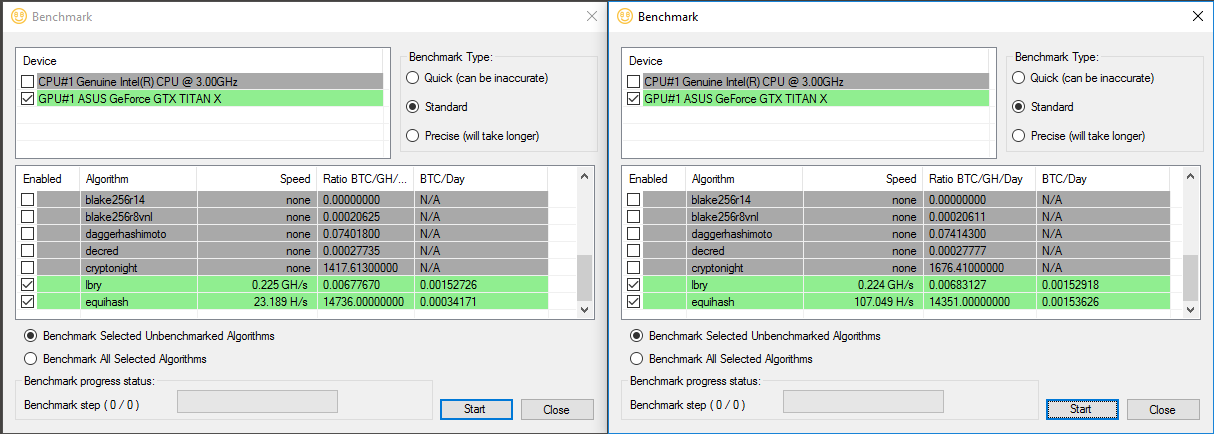
Task: Click the Algorithm column header in the left window
Action: point(138,179)
